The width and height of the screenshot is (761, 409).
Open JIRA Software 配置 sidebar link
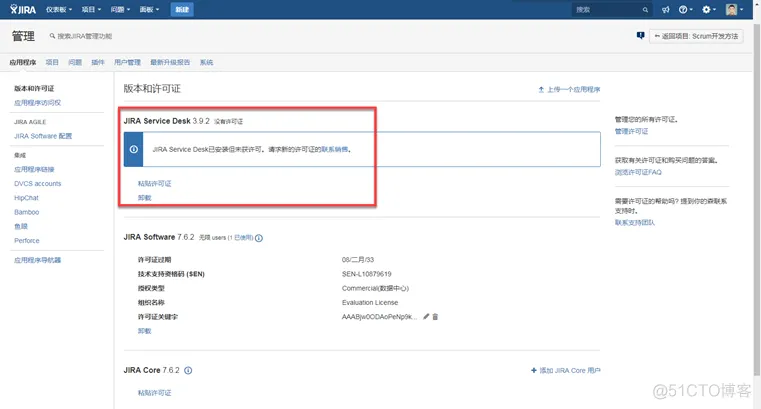pyautogui.click(x=43, y=136)
